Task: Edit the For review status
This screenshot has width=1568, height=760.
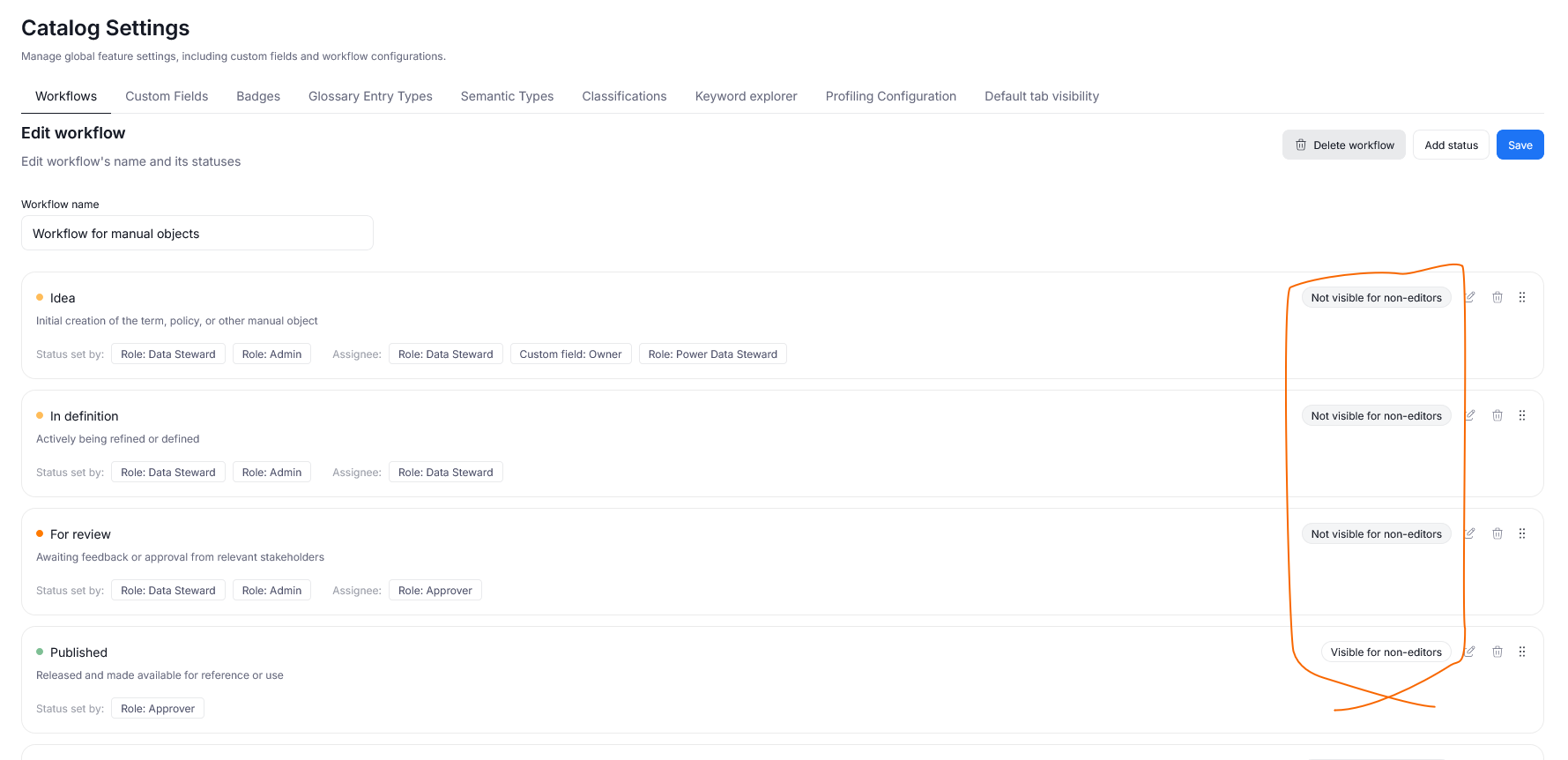Action: pyautogui.click(x=1470, y=533)
